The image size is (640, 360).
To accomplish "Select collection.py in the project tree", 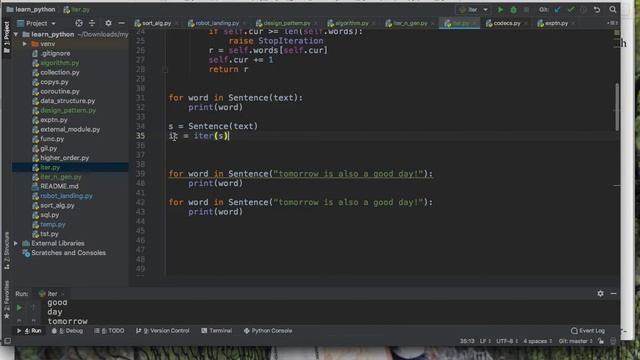I will point(60,72).
